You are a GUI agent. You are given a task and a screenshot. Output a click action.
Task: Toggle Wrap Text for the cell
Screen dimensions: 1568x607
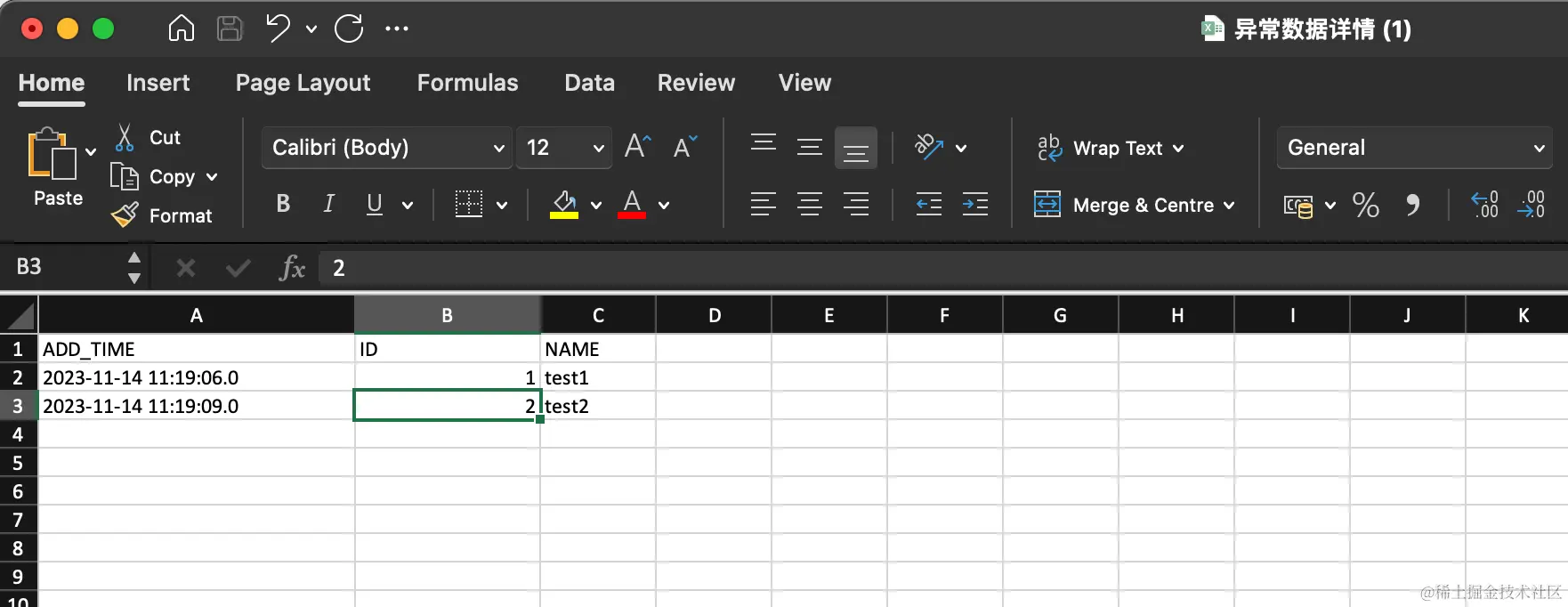1110,148
